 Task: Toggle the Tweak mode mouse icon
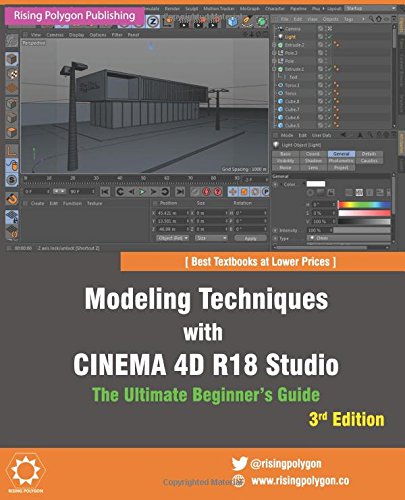(x=12, y=165)
